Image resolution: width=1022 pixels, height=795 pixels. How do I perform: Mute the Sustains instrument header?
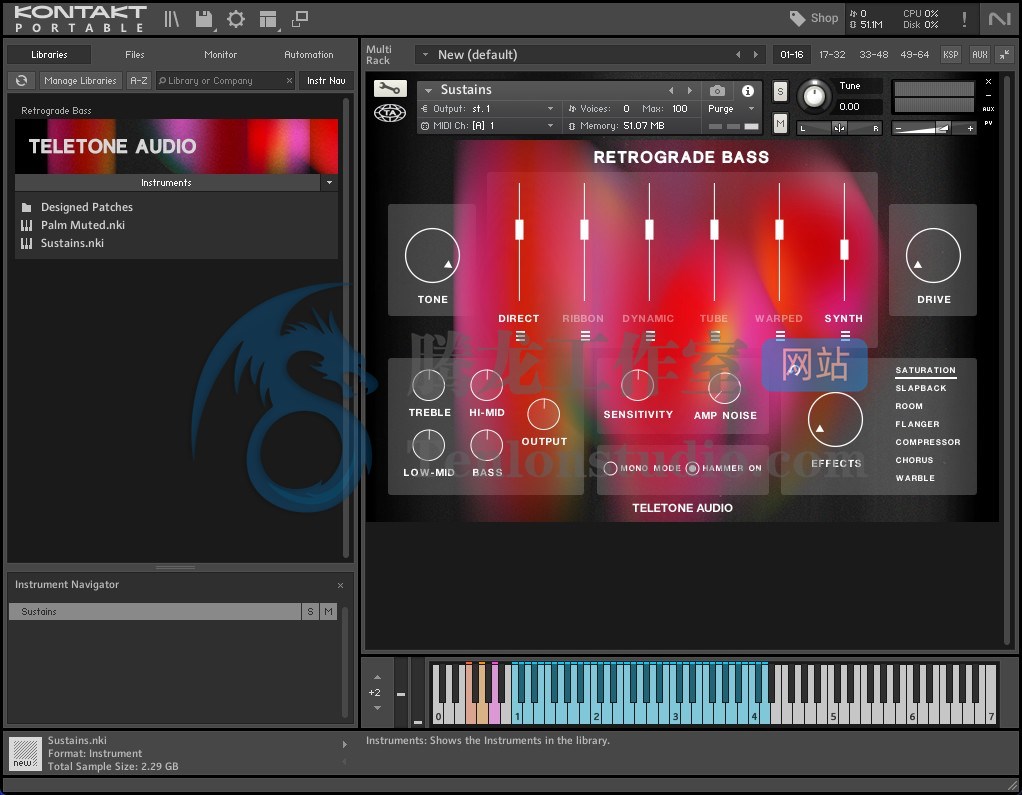pos(780,123)
